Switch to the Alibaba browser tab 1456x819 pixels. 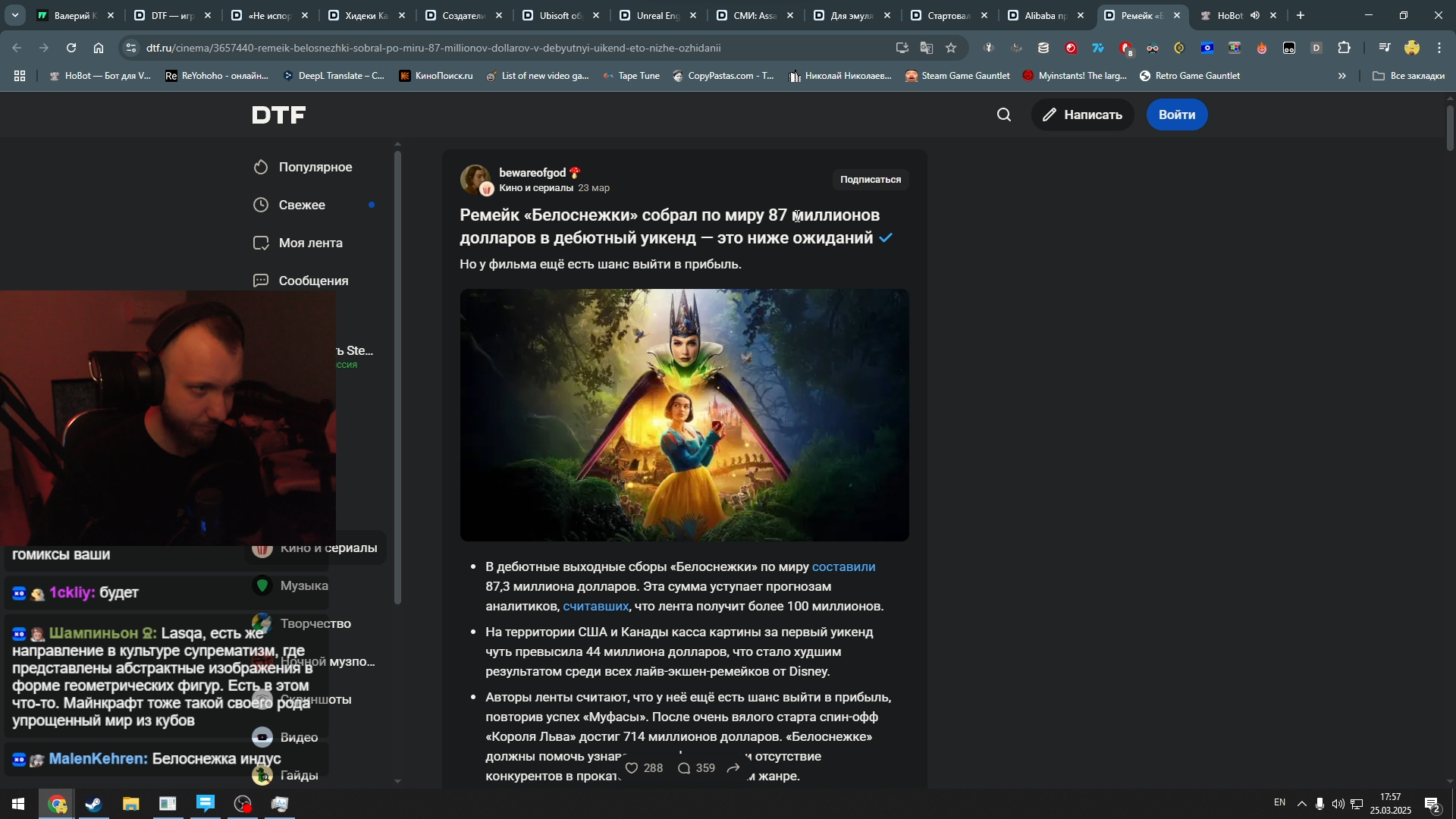click(1044, 15)
